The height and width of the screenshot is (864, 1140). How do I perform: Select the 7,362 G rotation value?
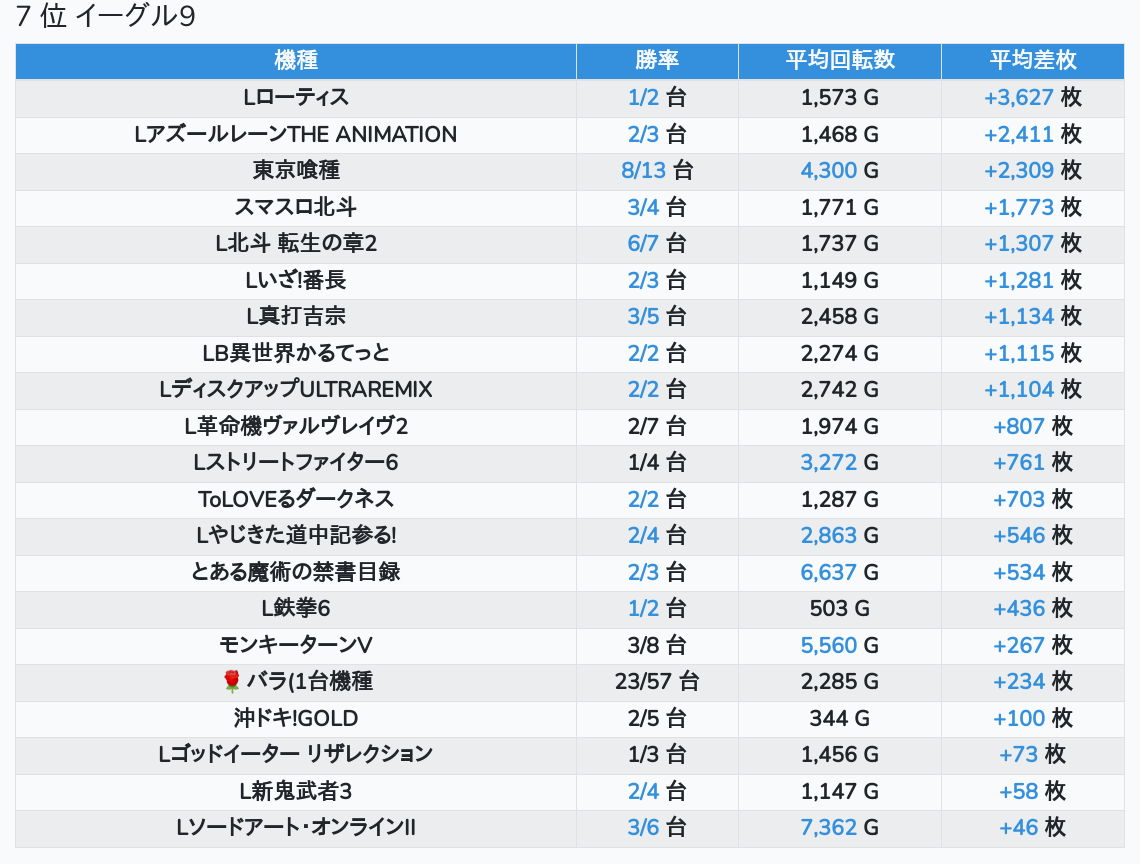[840, 828]
